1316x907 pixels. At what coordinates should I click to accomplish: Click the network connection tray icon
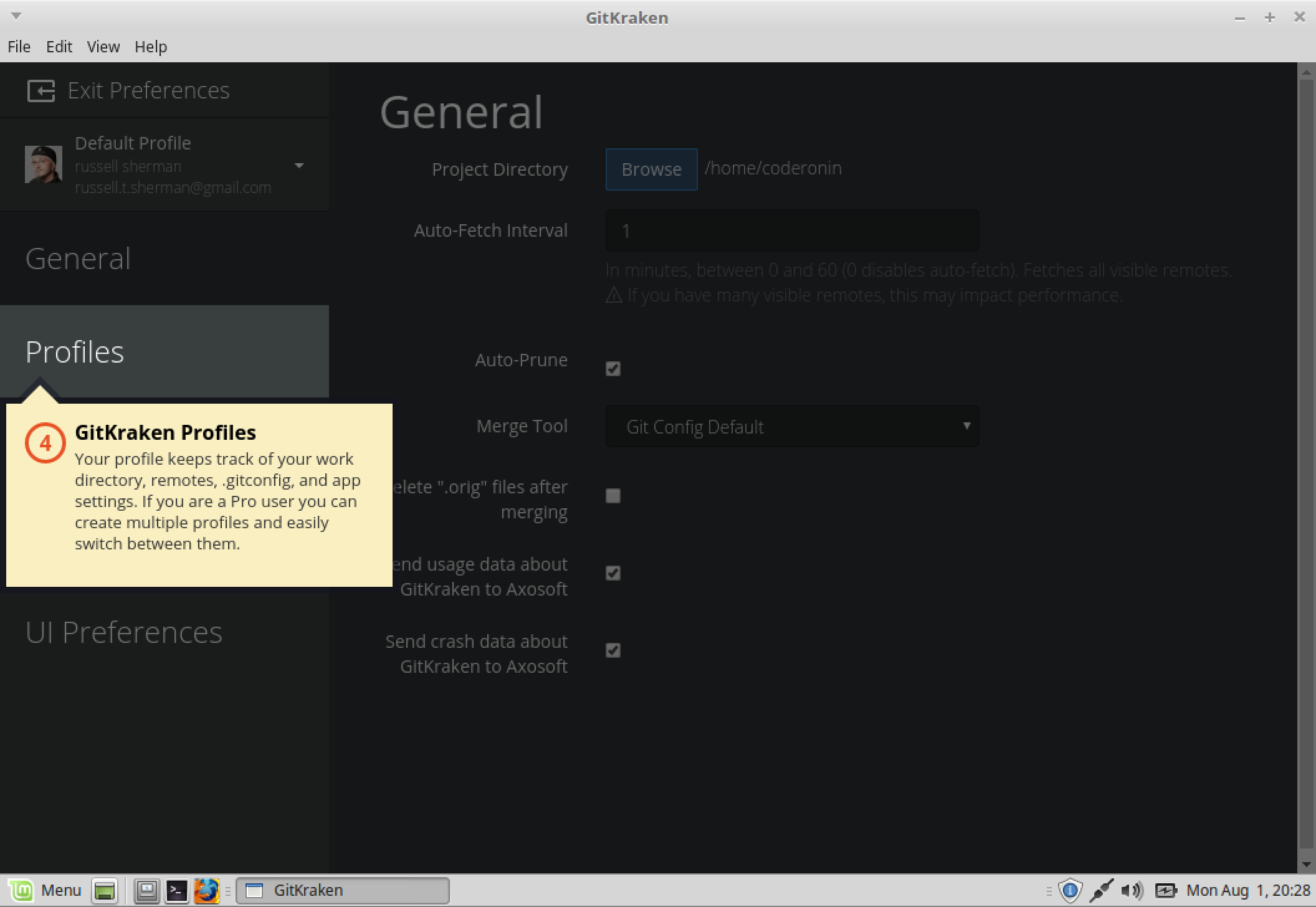point(1102,890)
